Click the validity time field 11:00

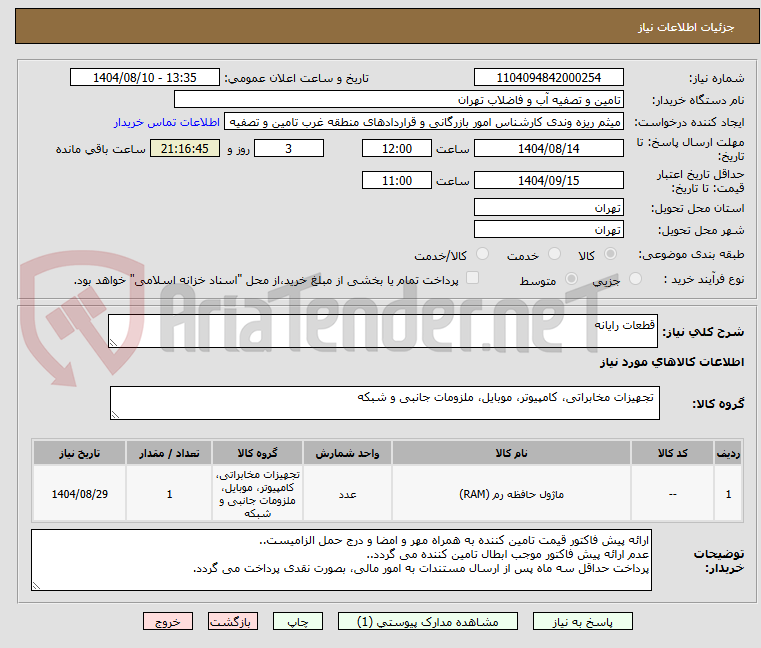tap(397, 181)
